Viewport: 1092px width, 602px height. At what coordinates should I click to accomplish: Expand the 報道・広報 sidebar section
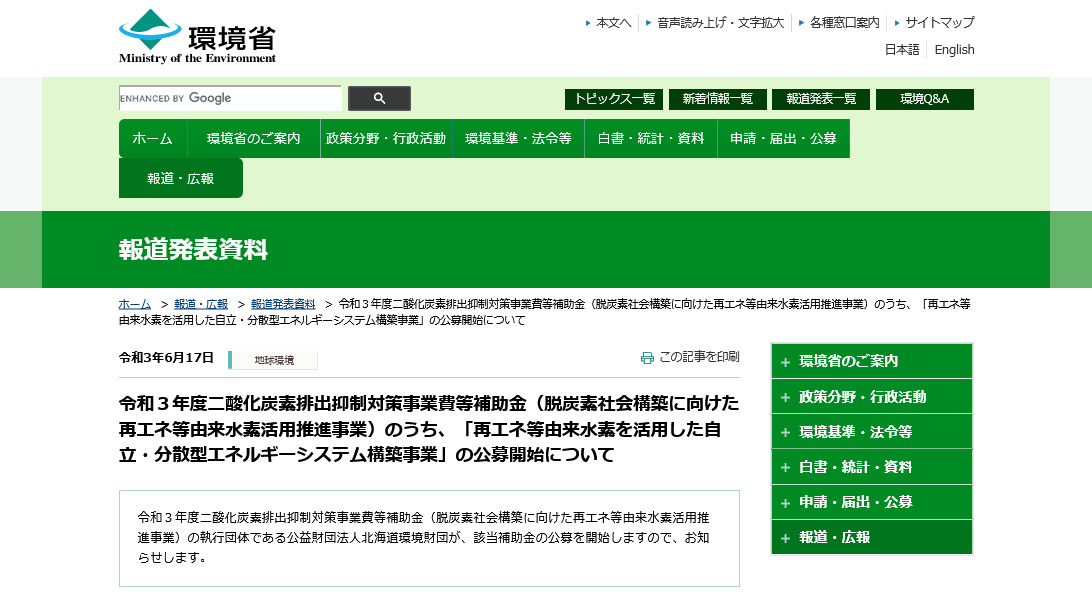[x=786, y=537]
